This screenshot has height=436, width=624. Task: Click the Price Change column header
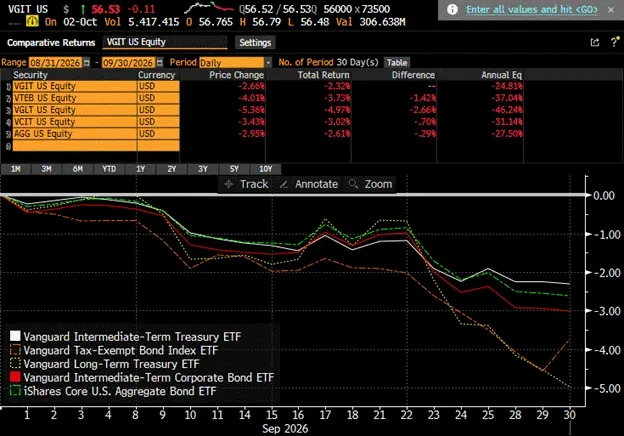tap(236, 75)
